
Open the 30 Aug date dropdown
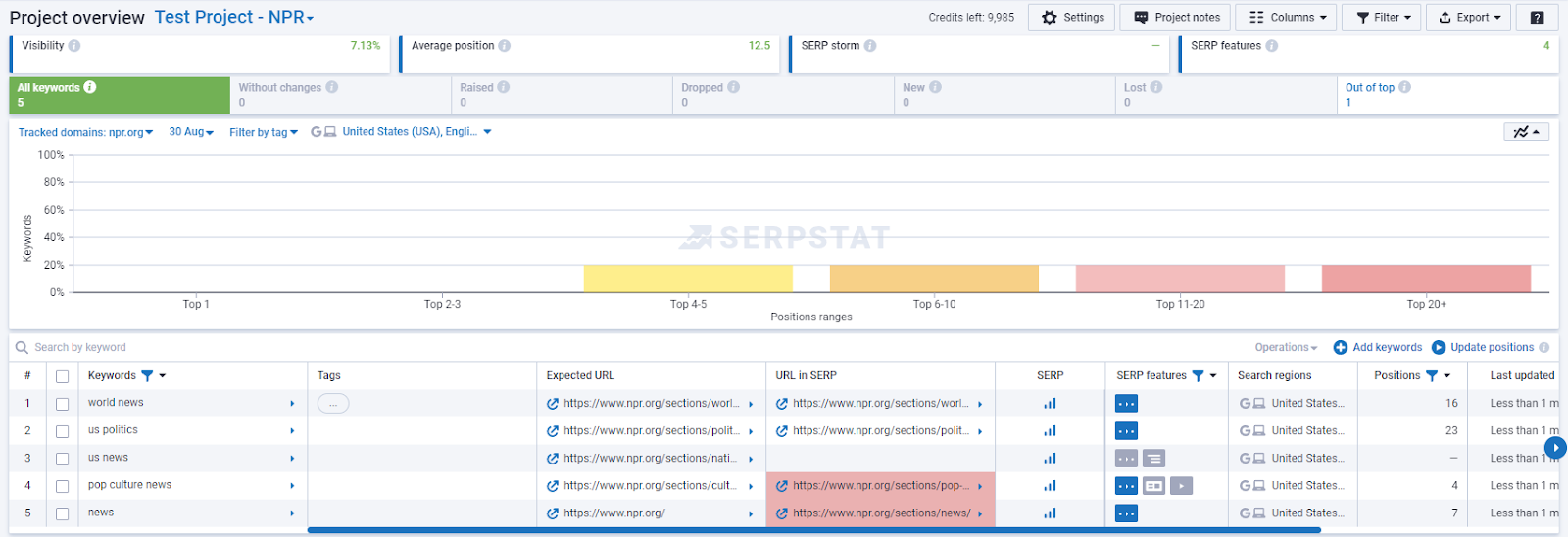pos(191,132)
